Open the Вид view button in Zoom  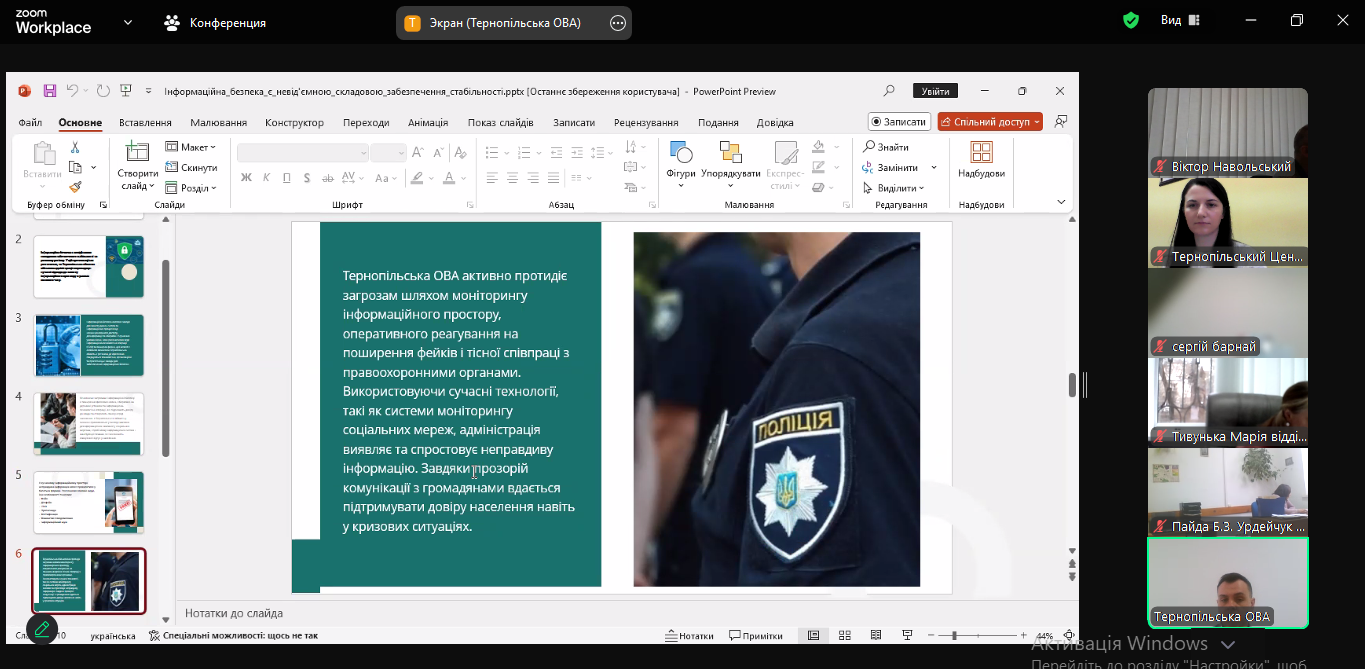click(1180, 20)
